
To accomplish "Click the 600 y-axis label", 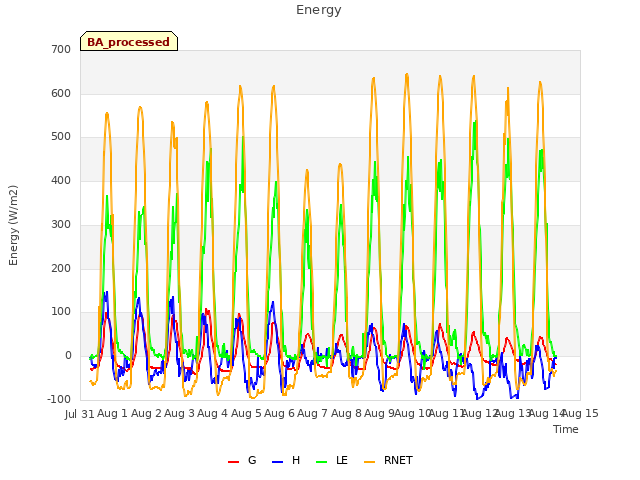I will (61, 93).
